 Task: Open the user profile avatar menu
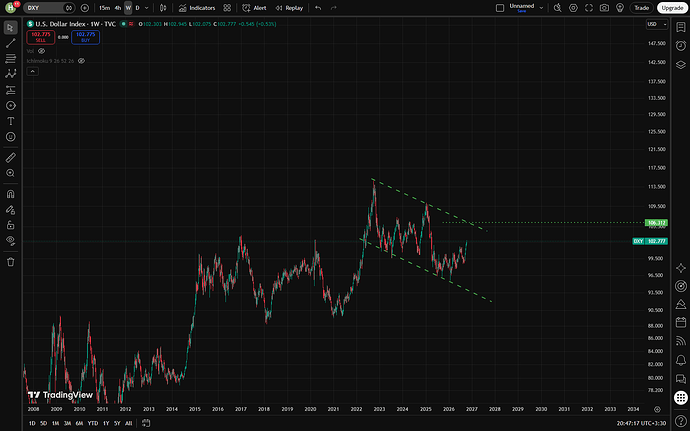pos(11,7)
